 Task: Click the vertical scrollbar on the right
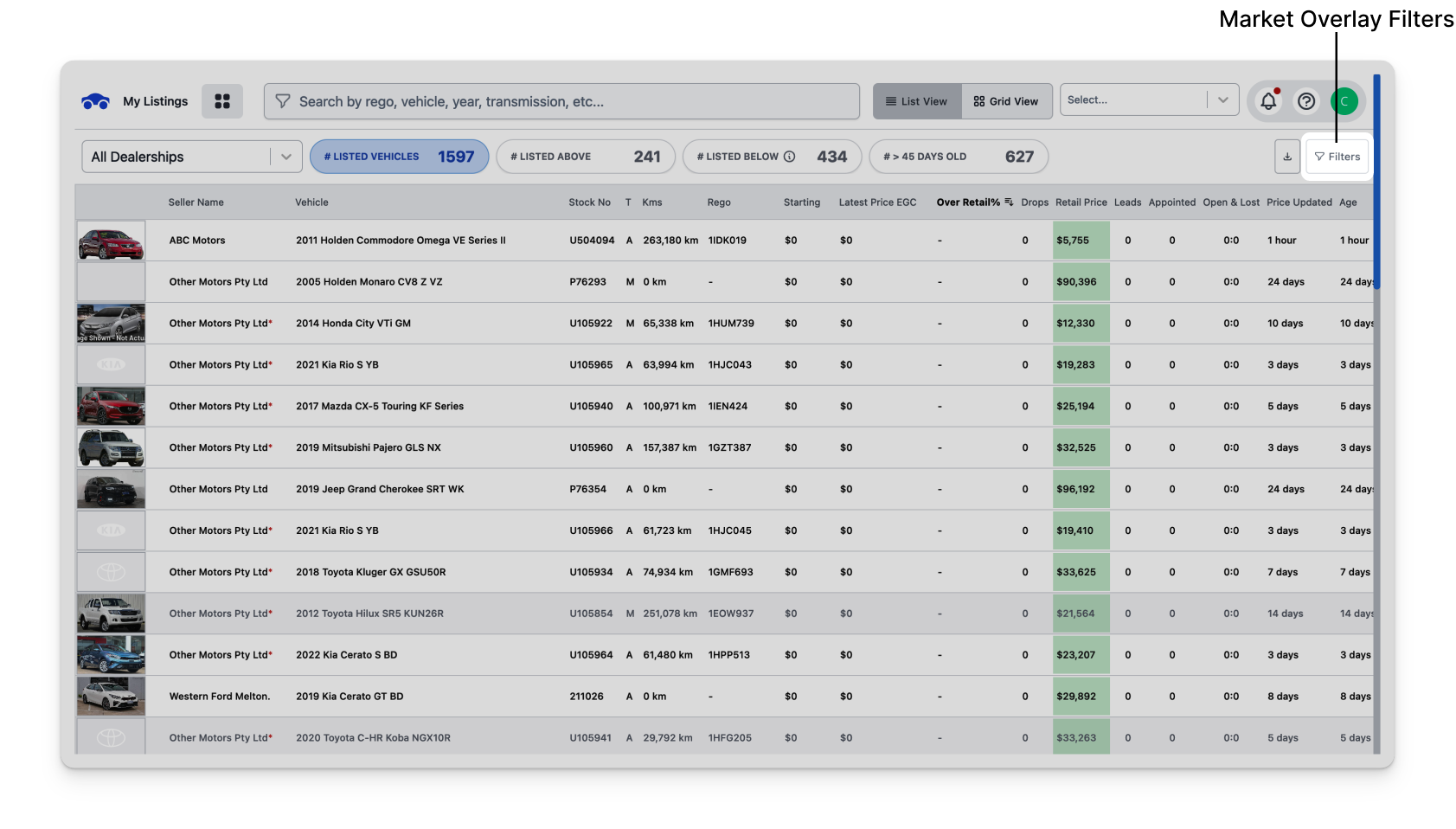pyautogui.click(x=1376, y=182)
